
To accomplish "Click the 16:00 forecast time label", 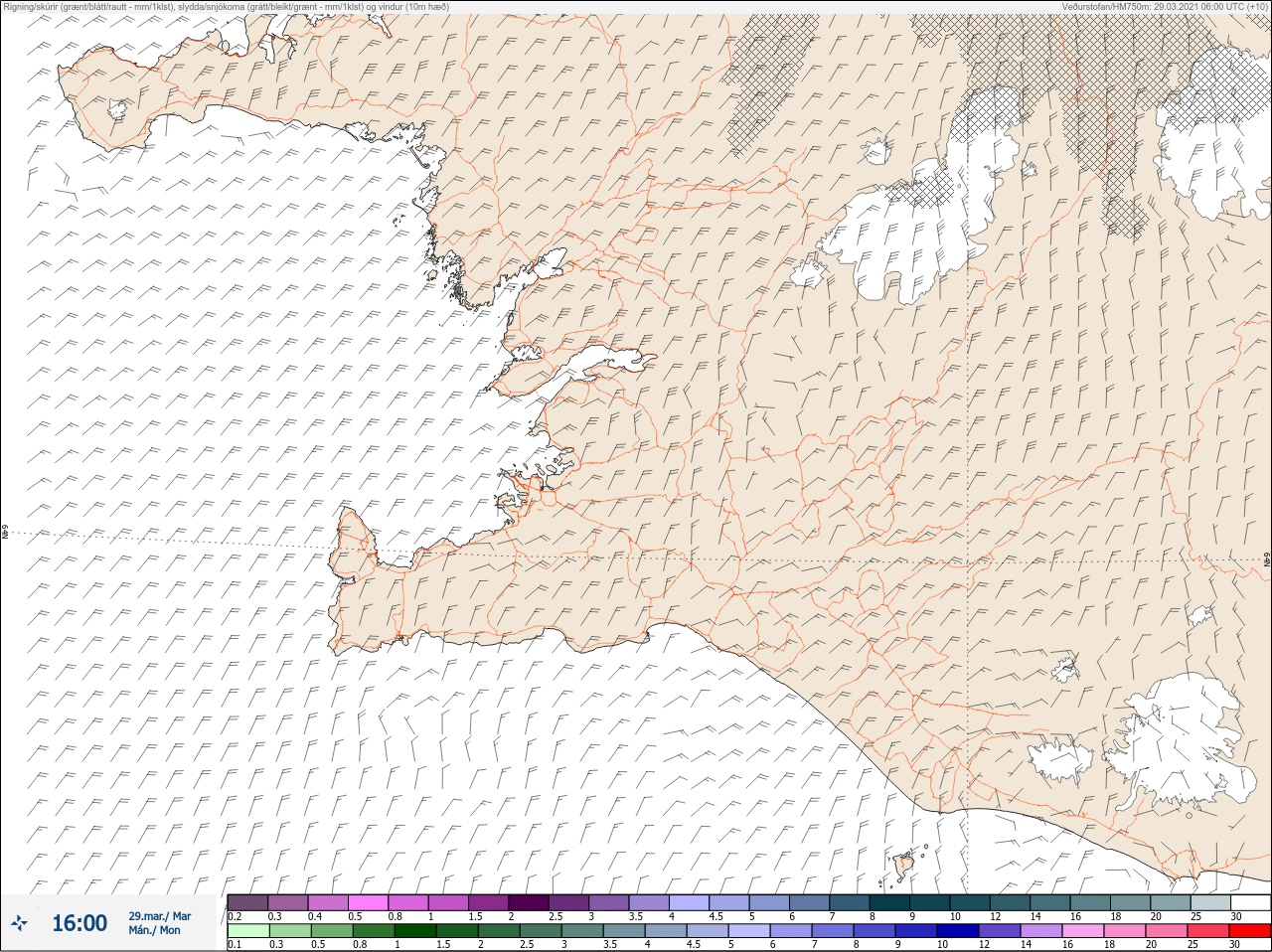I will point(79,923).
